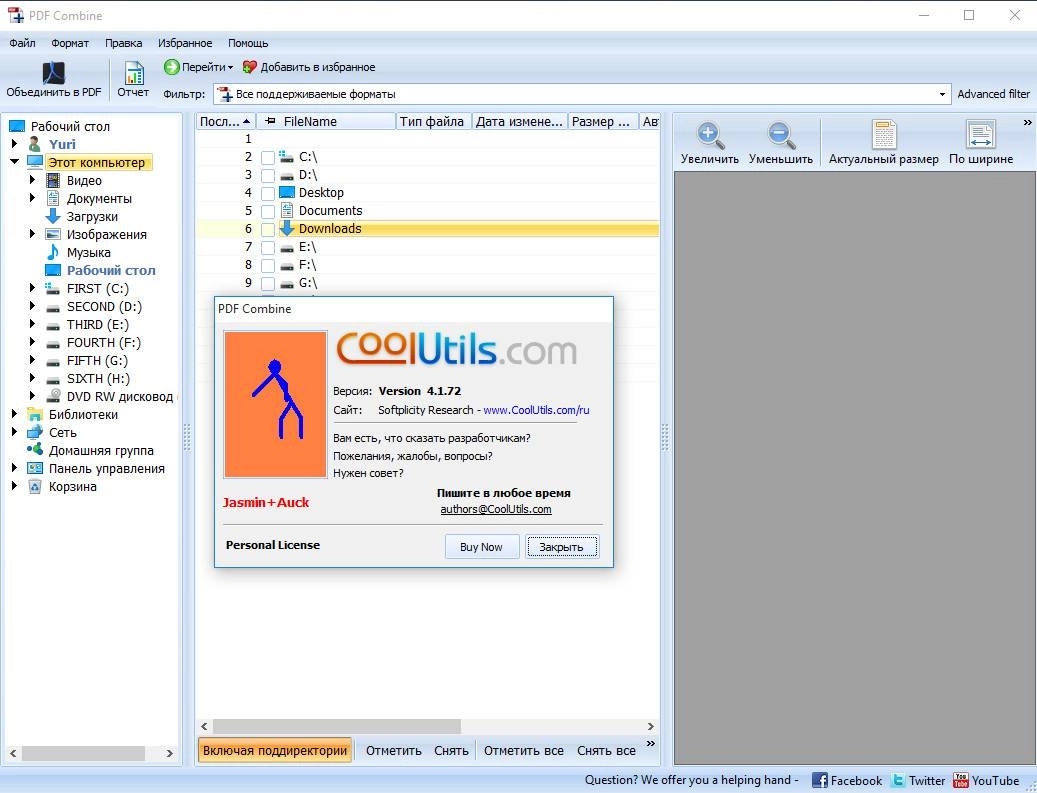Open www.CoolUtils.com/ru link

(x=536, y=410)
